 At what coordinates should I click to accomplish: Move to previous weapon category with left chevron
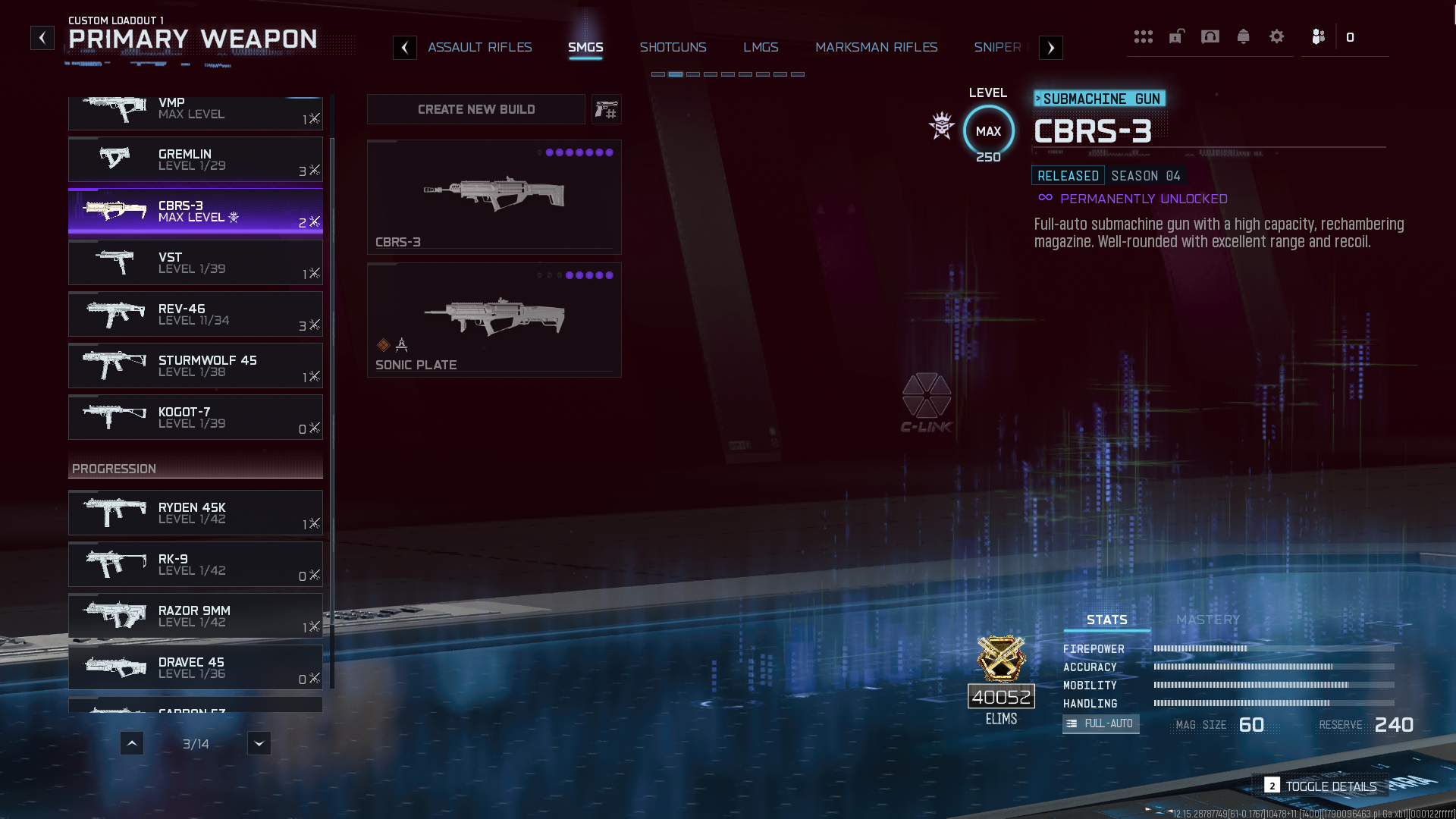pyautogui.click(x=405, y=48)
